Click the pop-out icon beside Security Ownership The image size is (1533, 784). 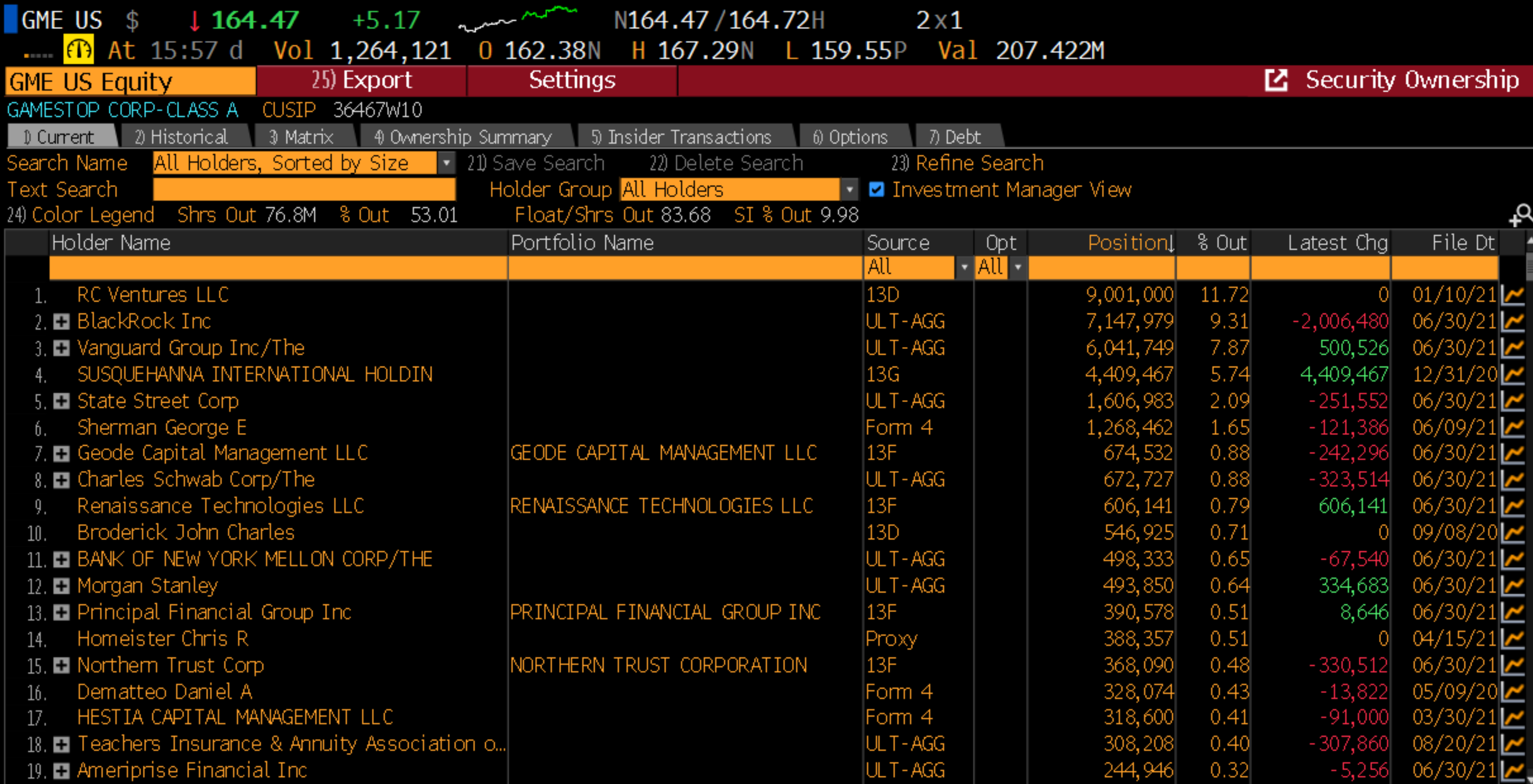click(1276, 80)
